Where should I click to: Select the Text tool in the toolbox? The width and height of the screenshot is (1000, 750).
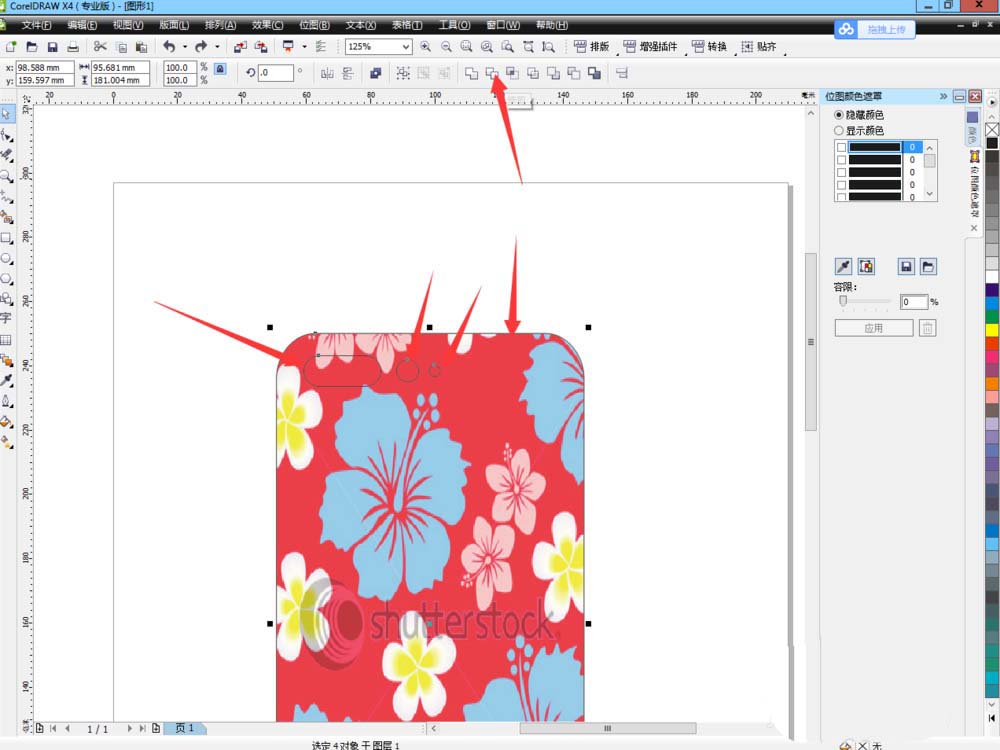point(6,318)
